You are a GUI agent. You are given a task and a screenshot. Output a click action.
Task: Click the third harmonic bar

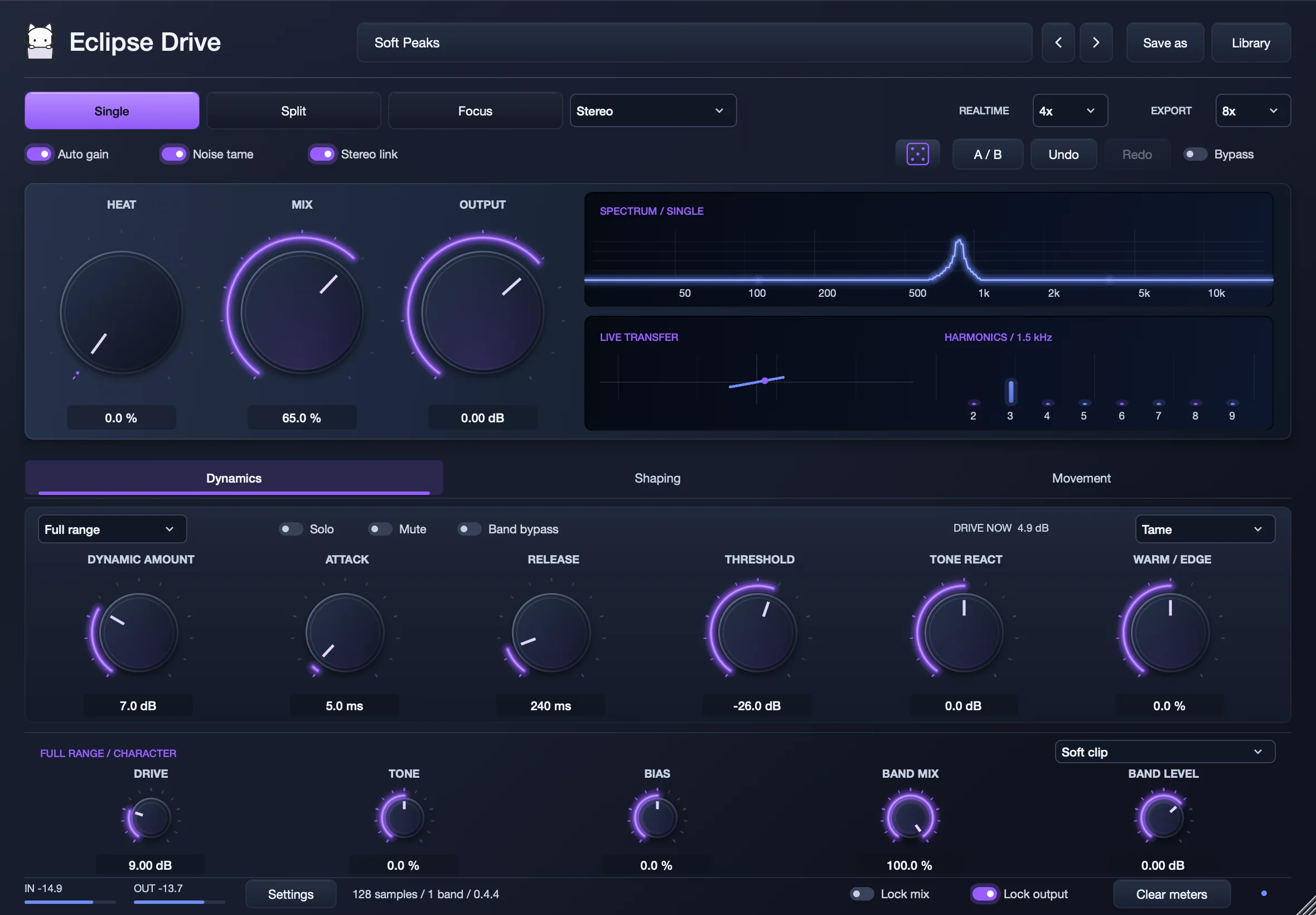click(1010, 392)
